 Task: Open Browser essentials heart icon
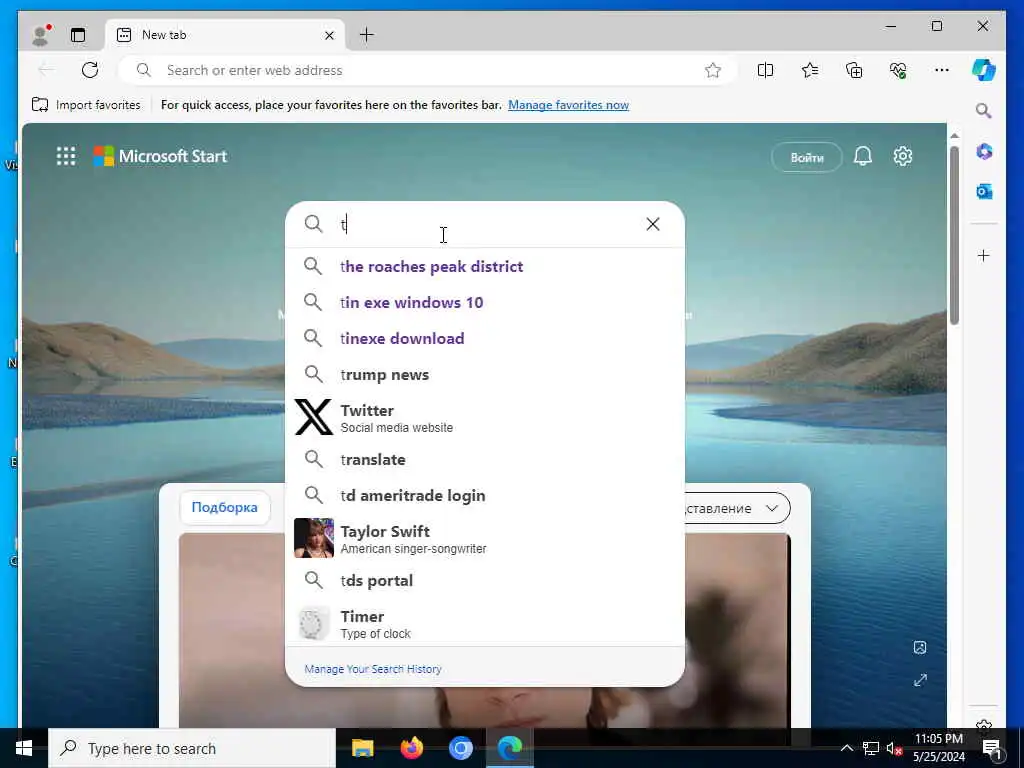click(x=898, y=70)
